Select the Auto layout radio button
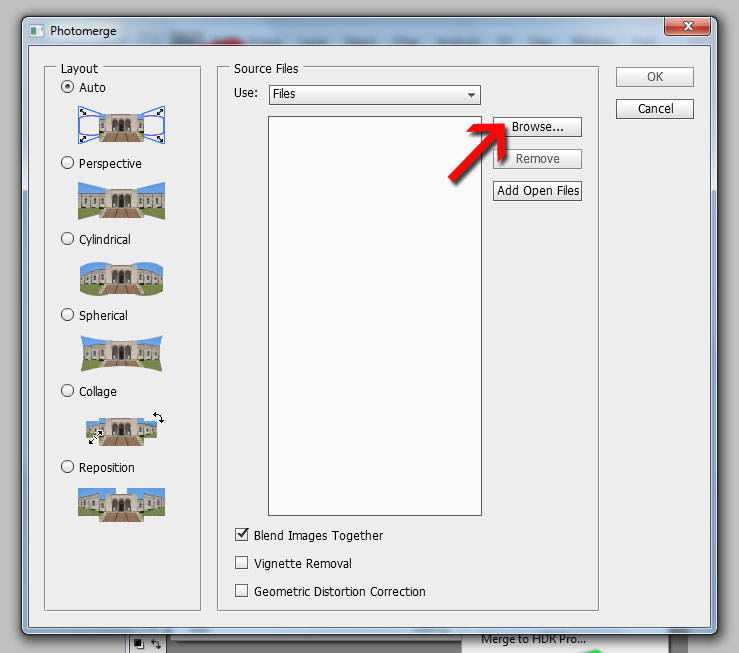739x653 pixels. (67, 87)
